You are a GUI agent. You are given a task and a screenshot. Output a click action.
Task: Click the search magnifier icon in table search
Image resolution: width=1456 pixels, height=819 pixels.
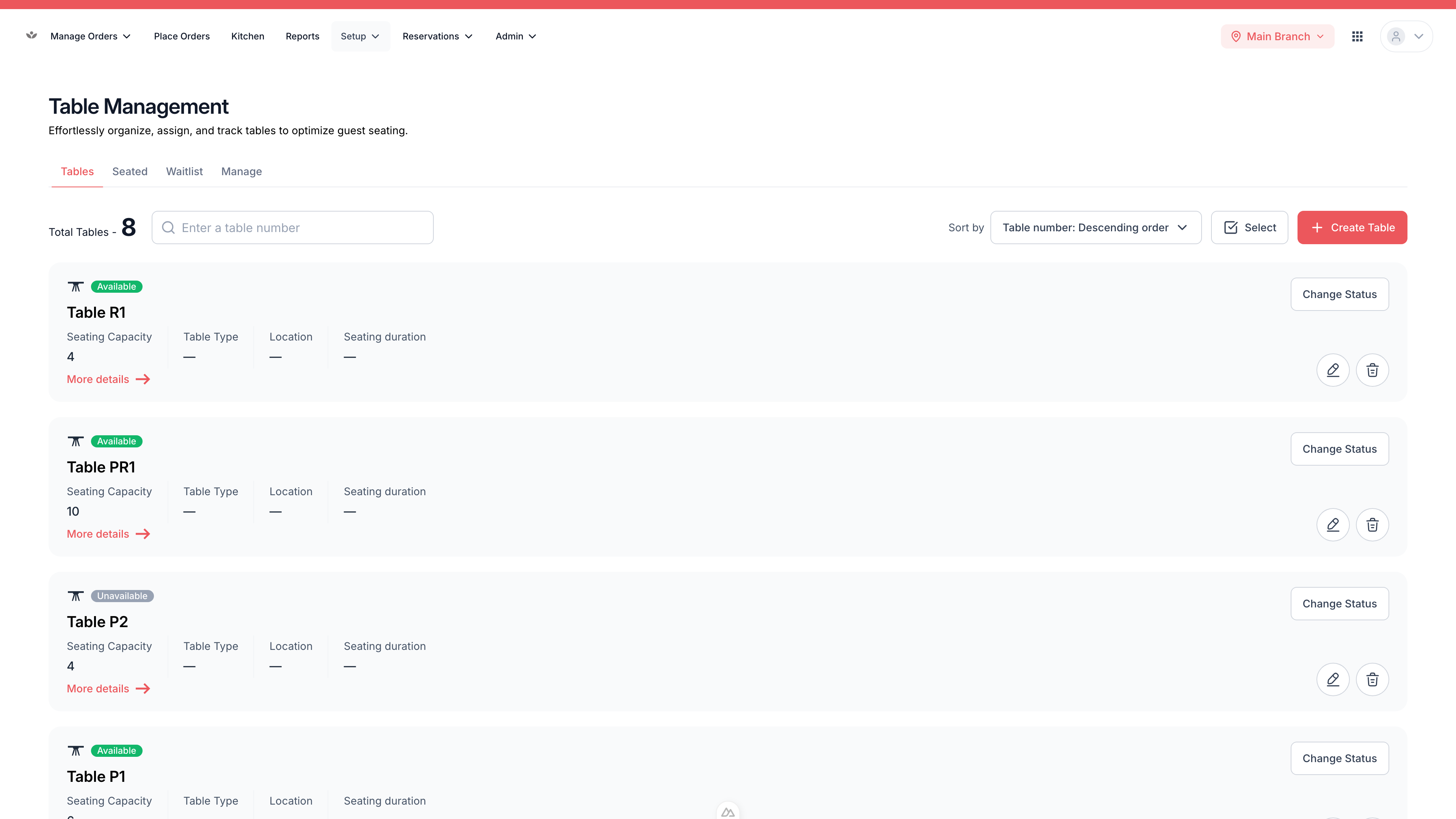(x=168, y=227)
